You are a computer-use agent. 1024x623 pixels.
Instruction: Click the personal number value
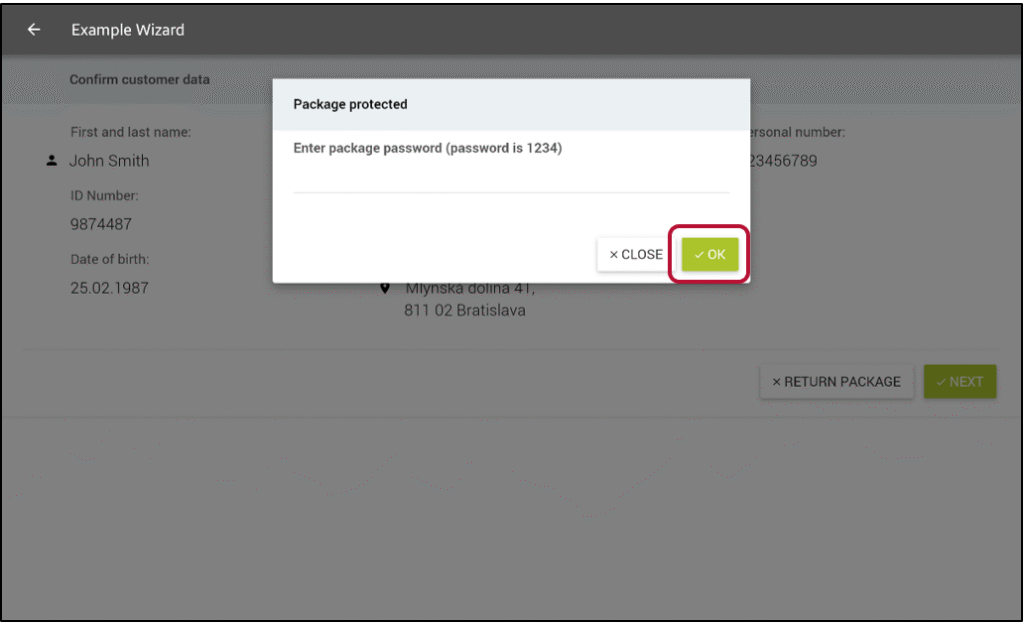[x=784, y=161]
